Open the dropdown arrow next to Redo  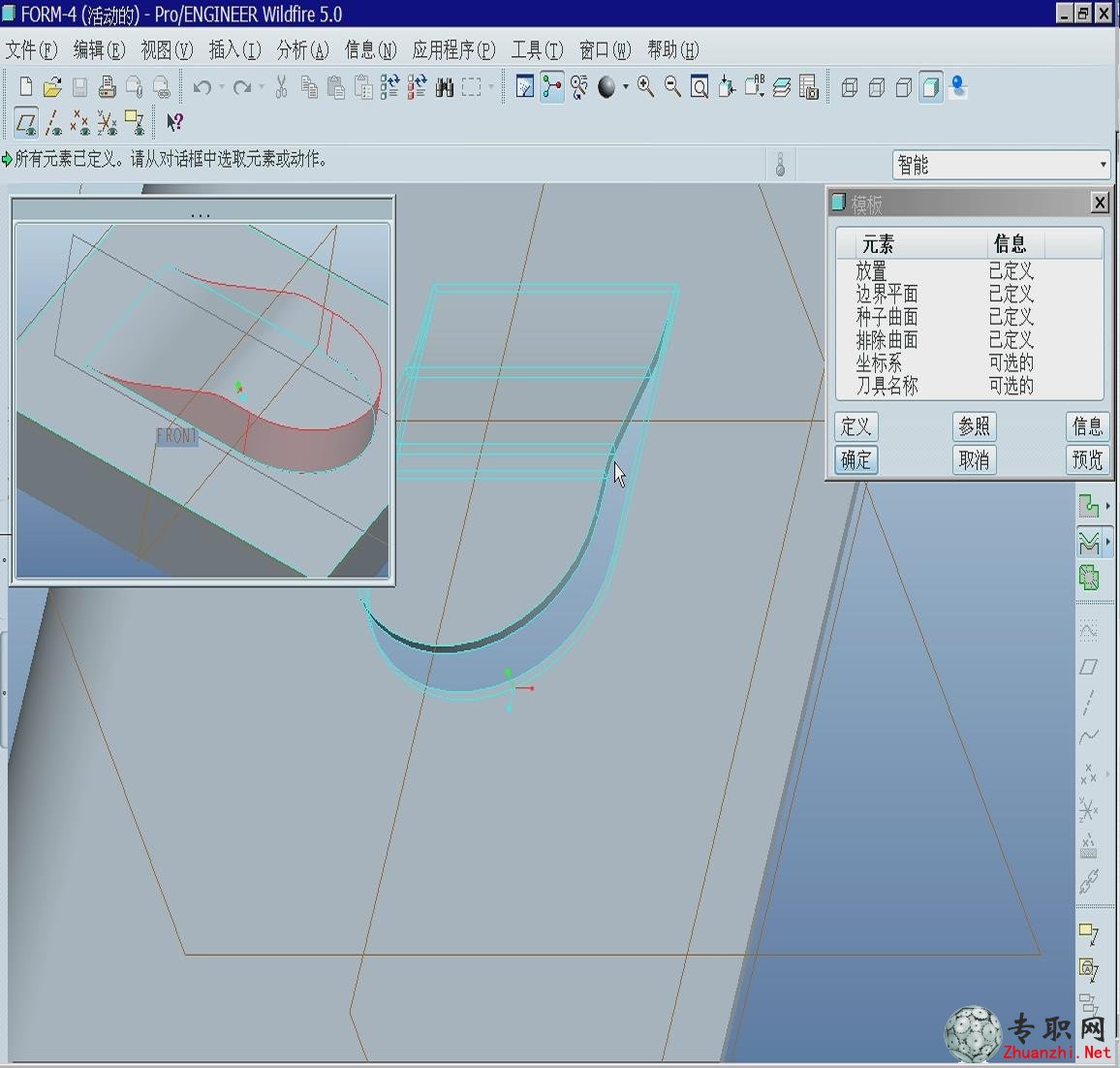coord(262,87)
